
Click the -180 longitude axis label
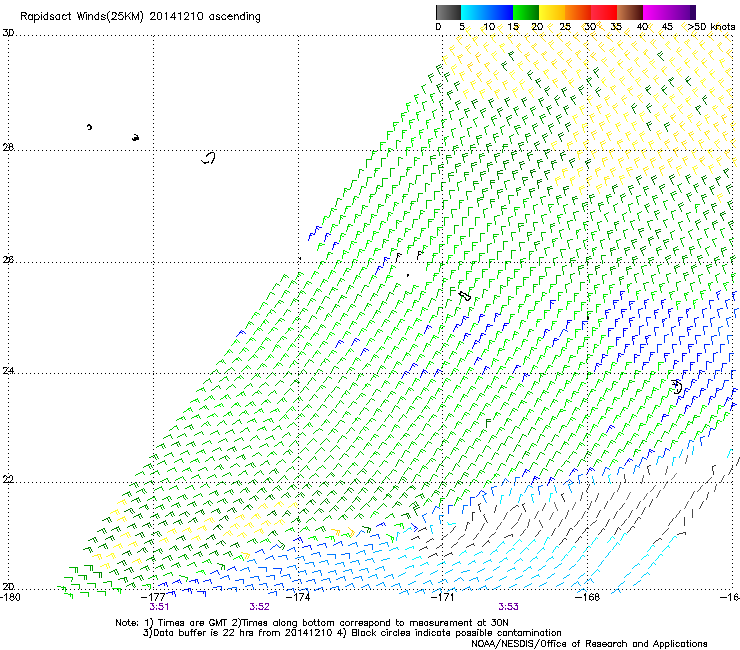(10, 597)
